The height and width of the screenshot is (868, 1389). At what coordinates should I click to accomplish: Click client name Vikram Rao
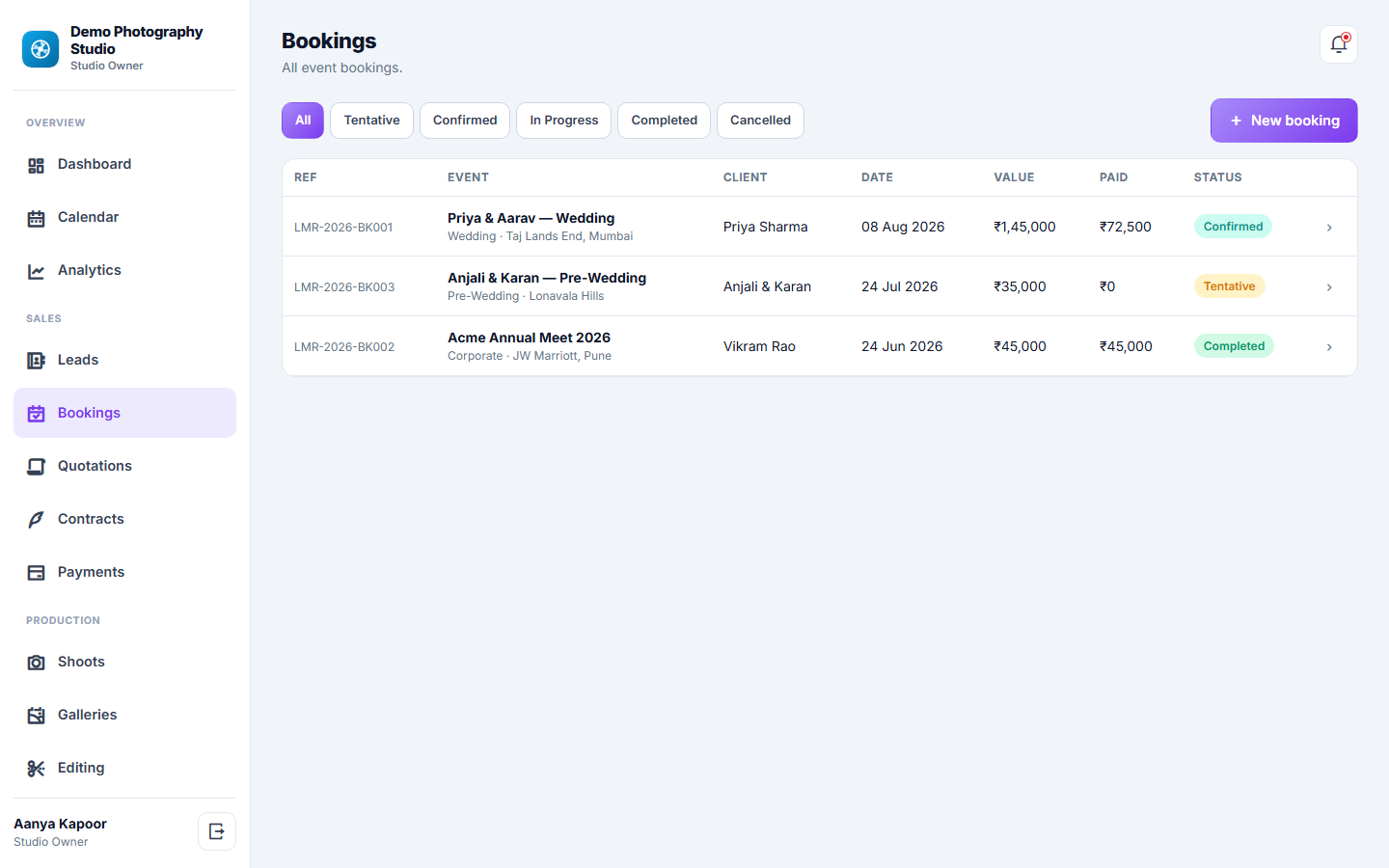point(759,346)
